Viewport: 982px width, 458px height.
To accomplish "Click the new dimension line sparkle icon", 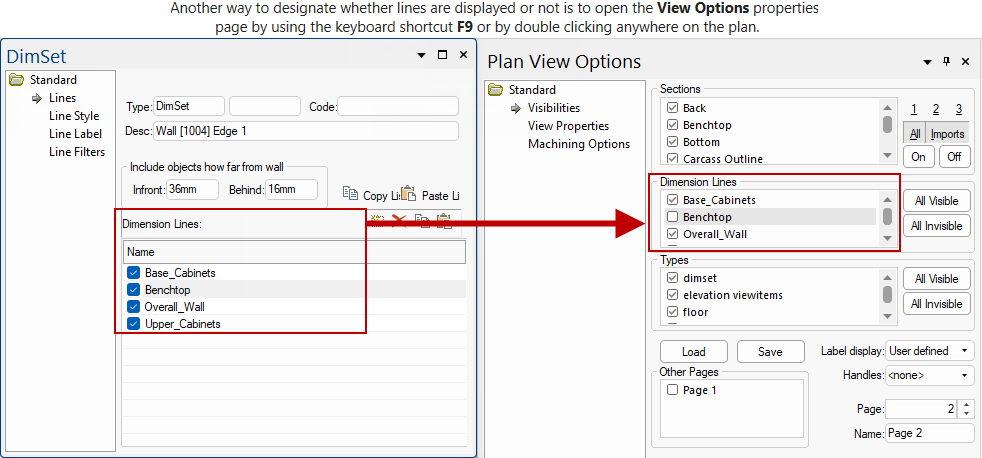I will tap(377, 220).
